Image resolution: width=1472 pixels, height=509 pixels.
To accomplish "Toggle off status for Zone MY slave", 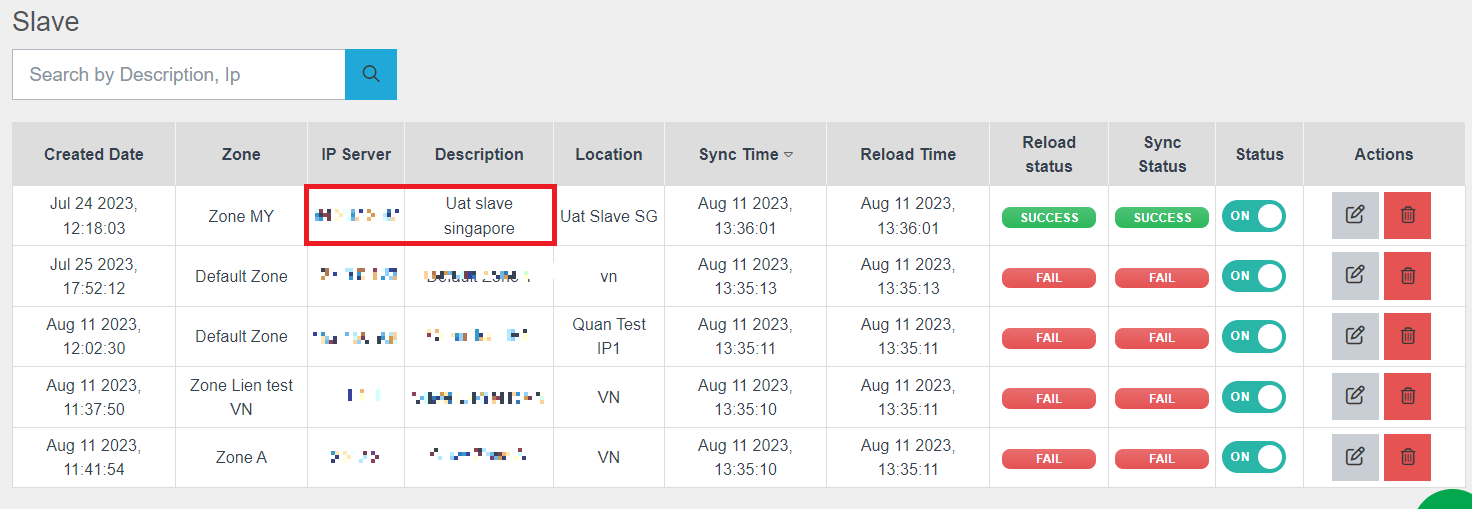I will [x=1254, y=216].
